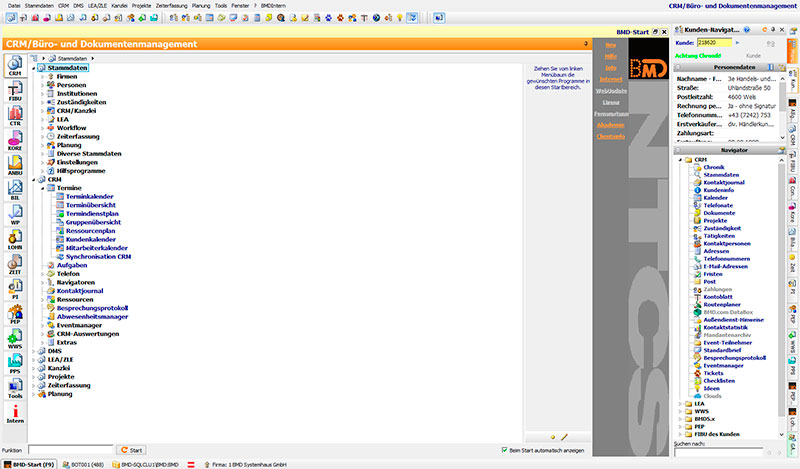Open Terminkalender in the CRM tree
Viewport: 800px width, 469px height.
[90, 197]
